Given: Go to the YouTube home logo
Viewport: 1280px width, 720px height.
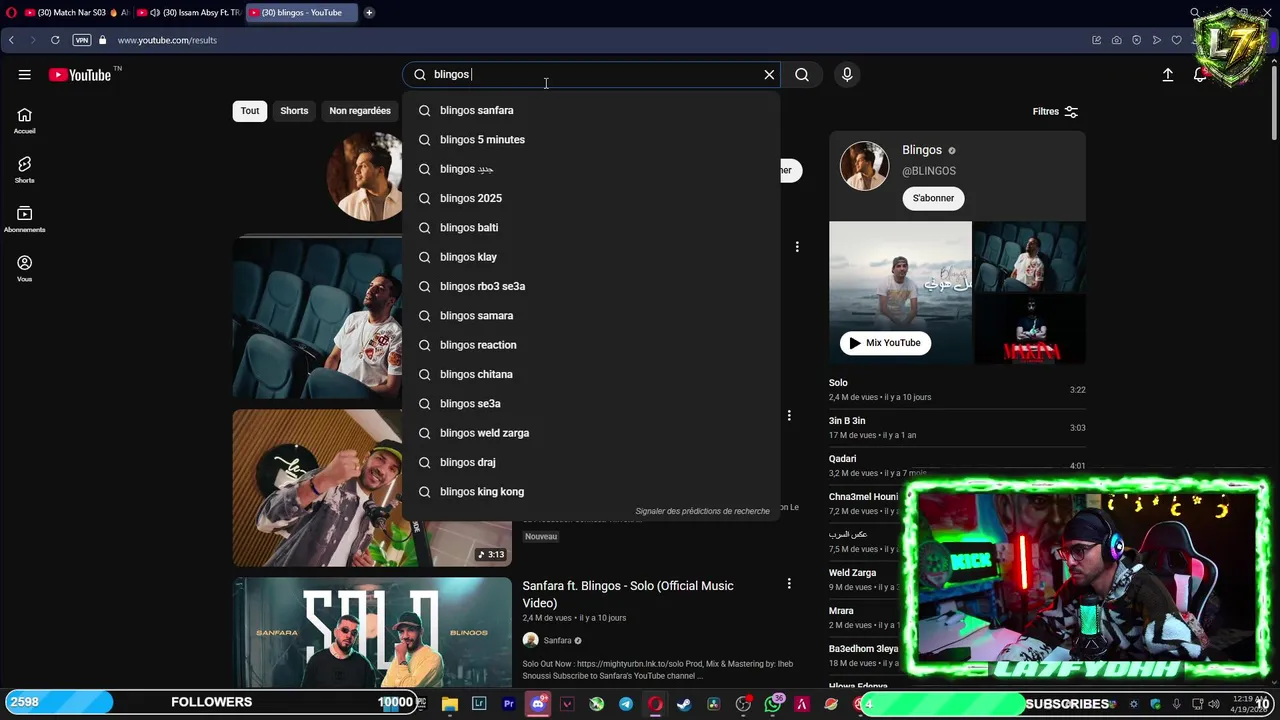Looking at the screenshot, I should [x=80, y=75].
